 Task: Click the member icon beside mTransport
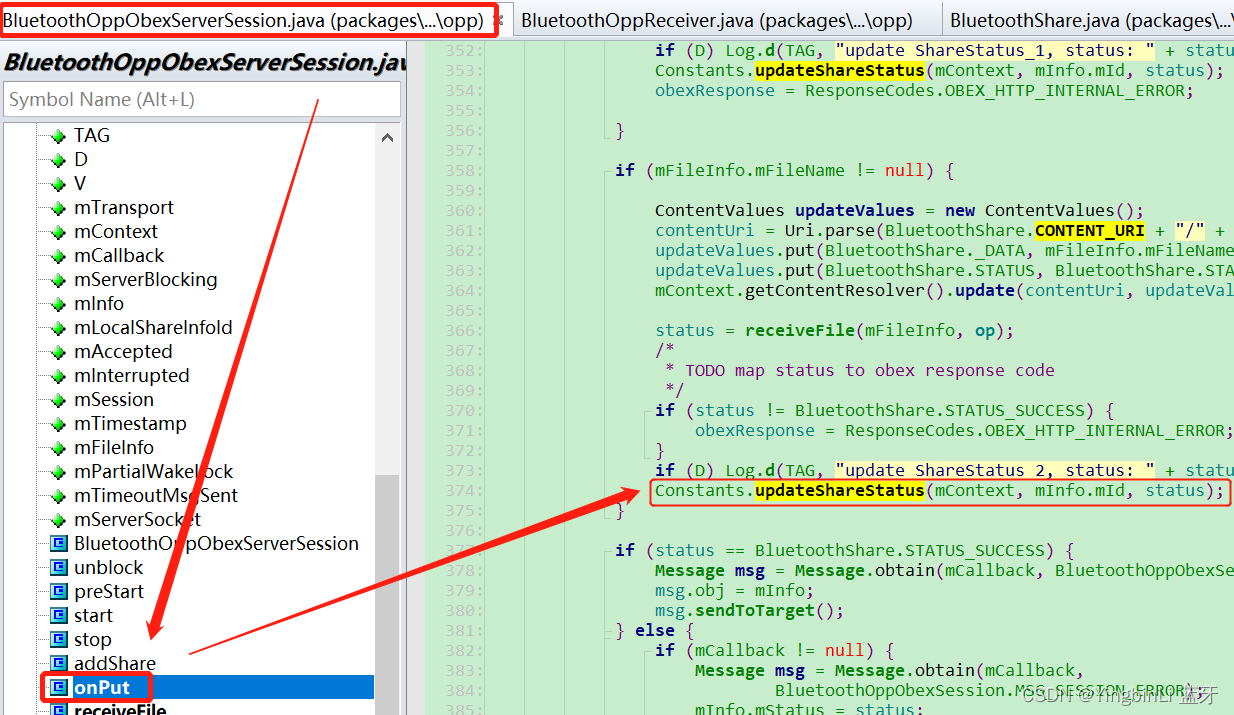click(58, 208)
